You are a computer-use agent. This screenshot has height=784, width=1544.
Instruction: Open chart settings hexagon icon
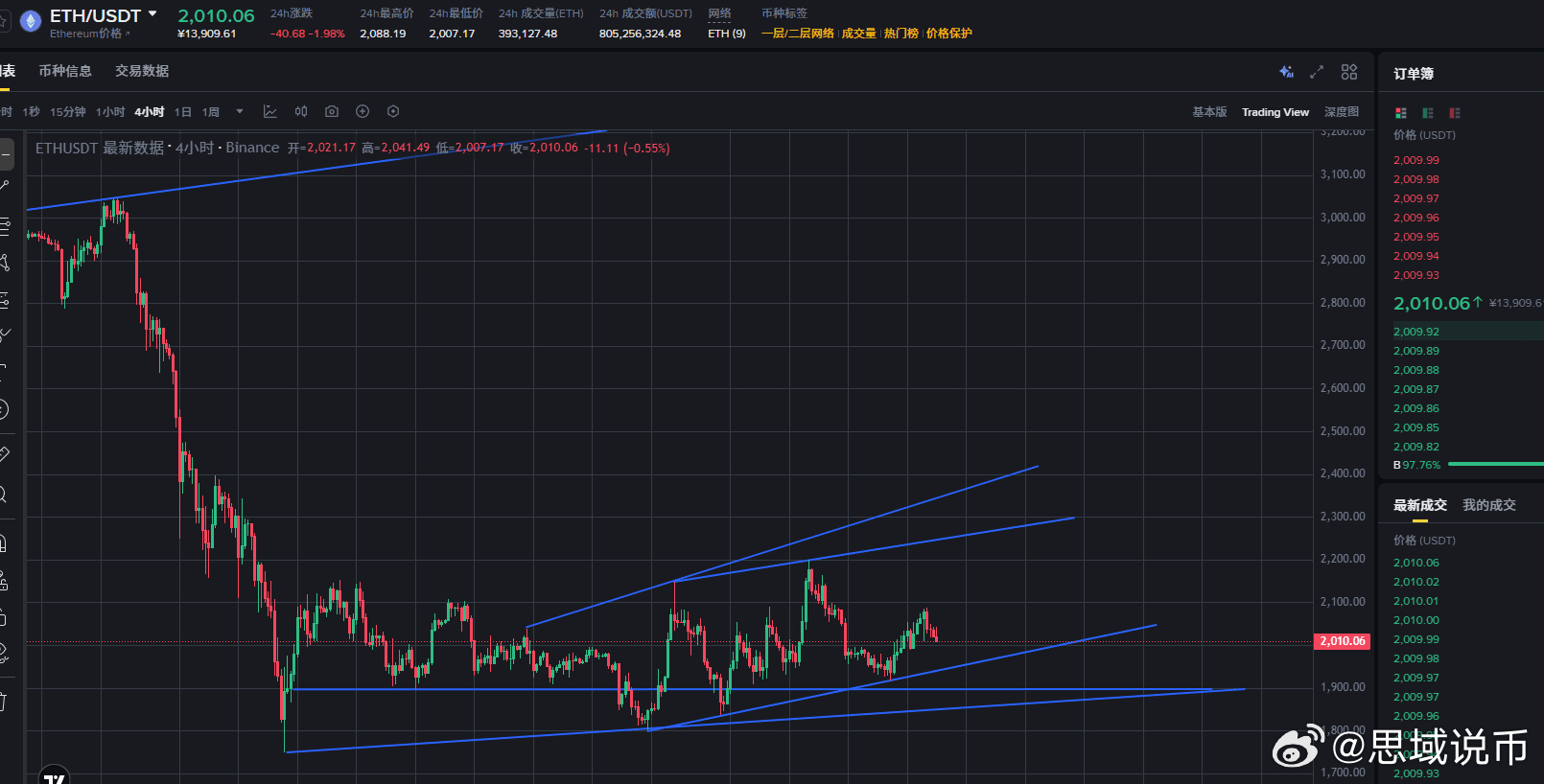click(393, 112)
